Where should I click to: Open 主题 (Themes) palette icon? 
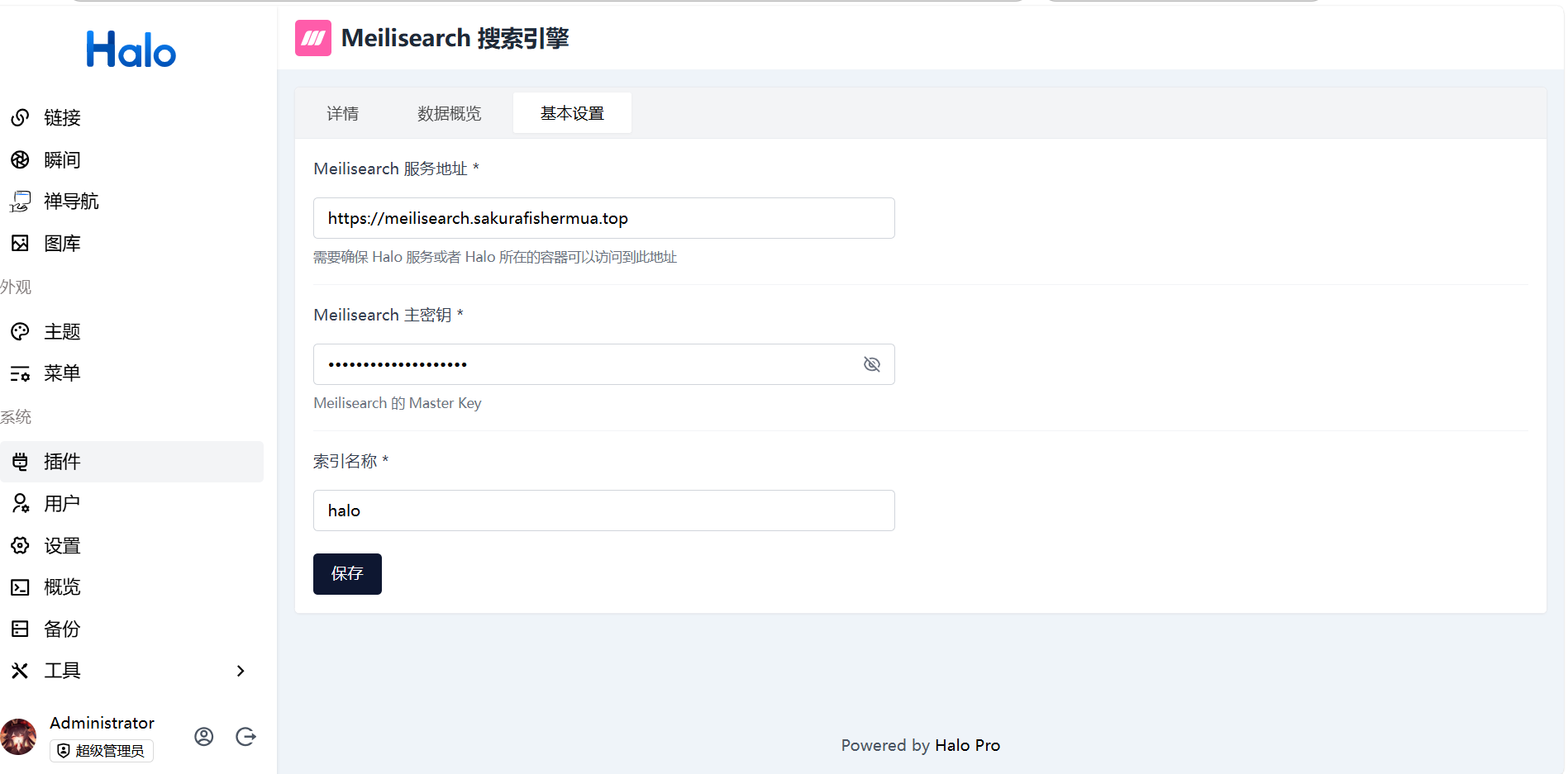[21, 332]
